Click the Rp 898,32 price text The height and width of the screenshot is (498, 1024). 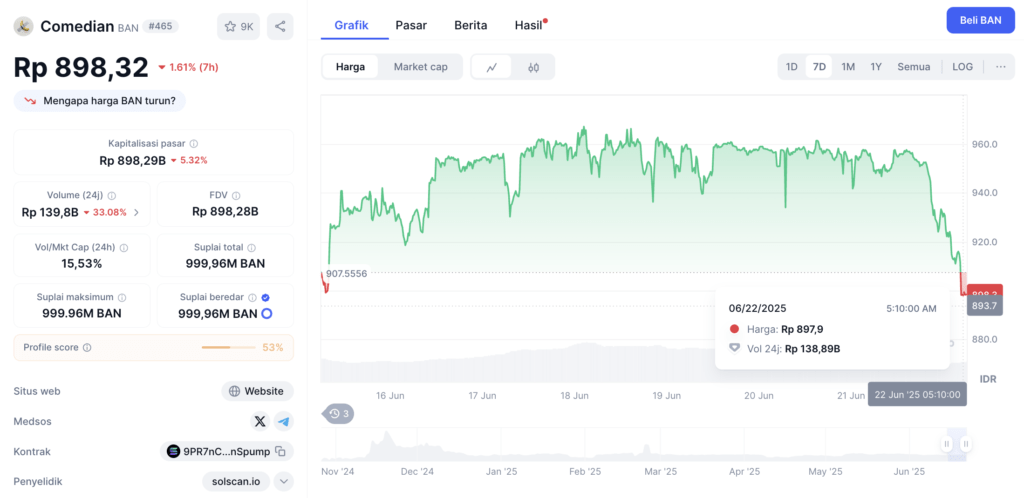pyautogui.click(x=80, y=67)
